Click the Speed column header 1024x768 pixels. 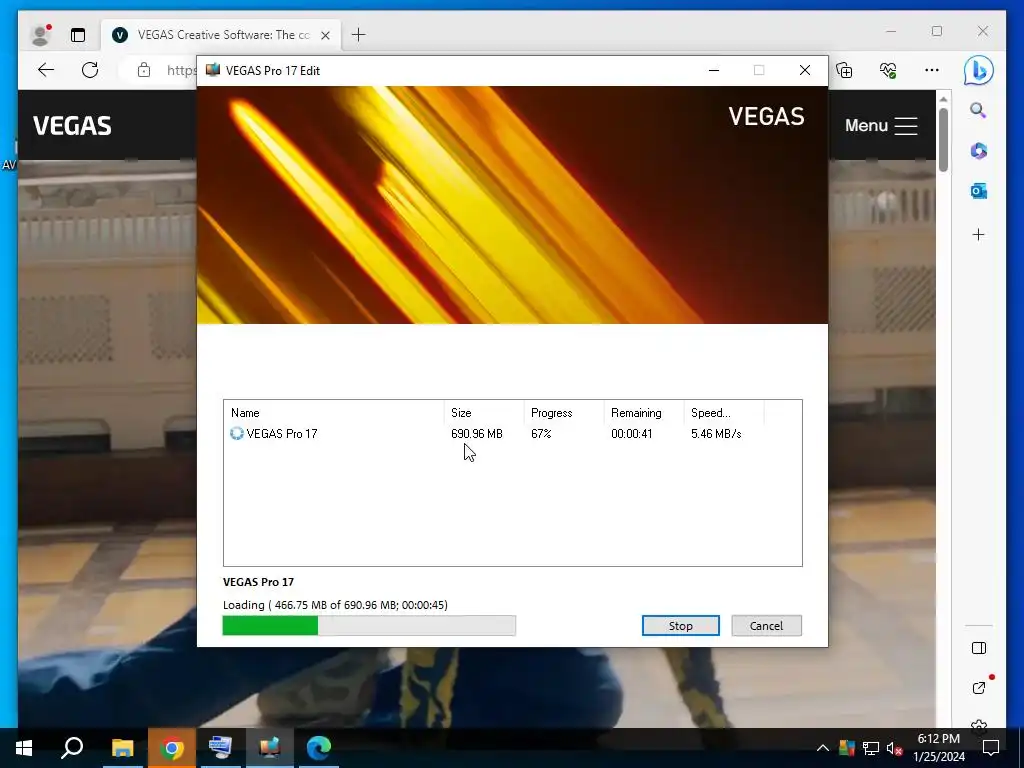(x=724, y=413)
